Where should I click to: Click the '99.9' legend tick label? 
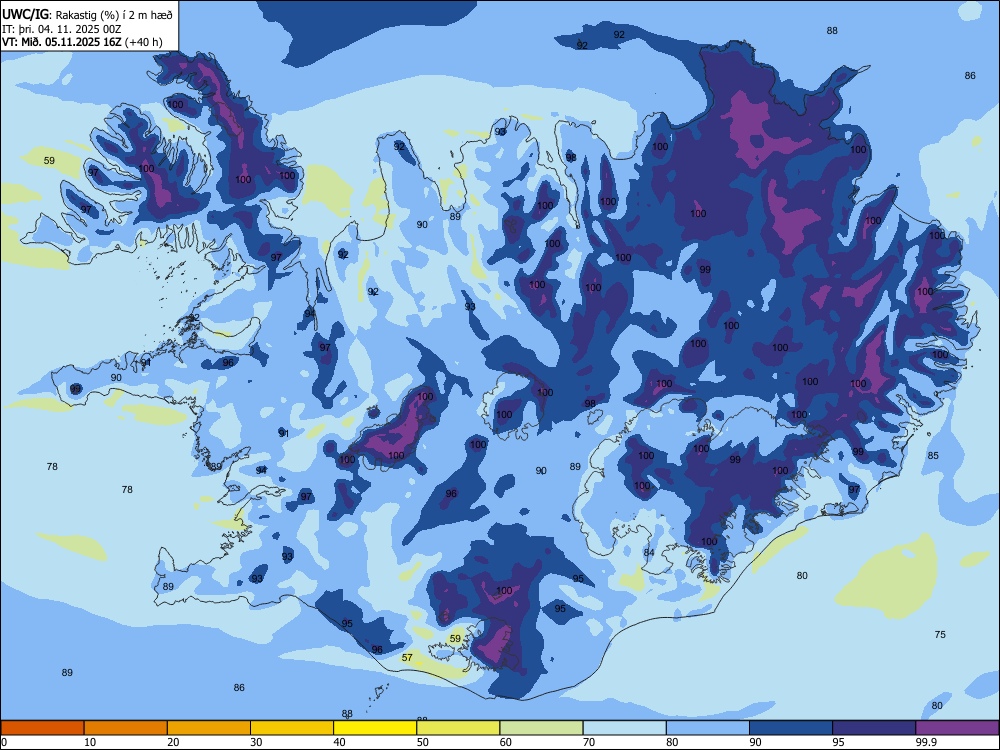pyautogui.click(x=925, y=742)
